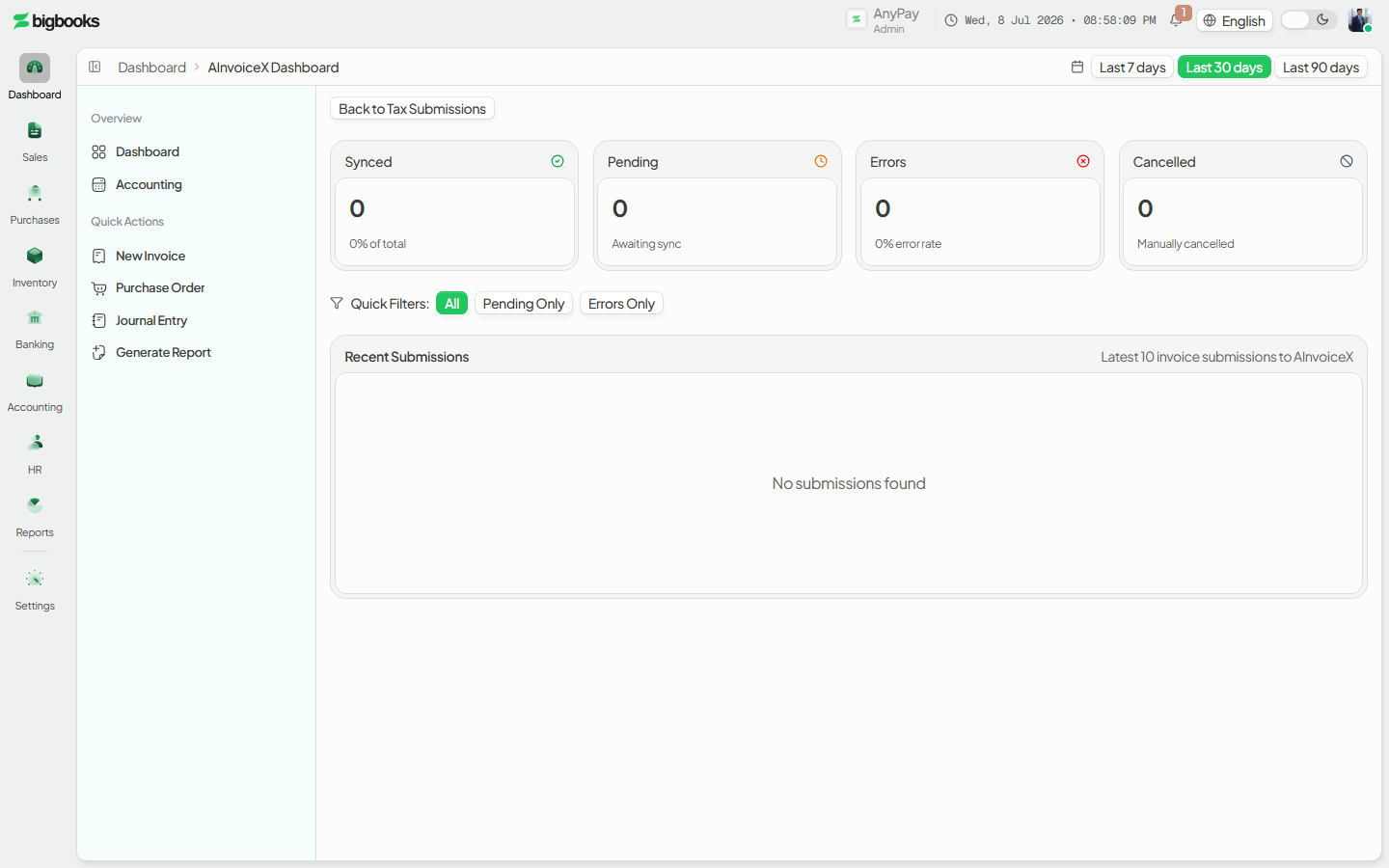Open the Sales module
The image size is (1389, 868).
coord(35,141)
